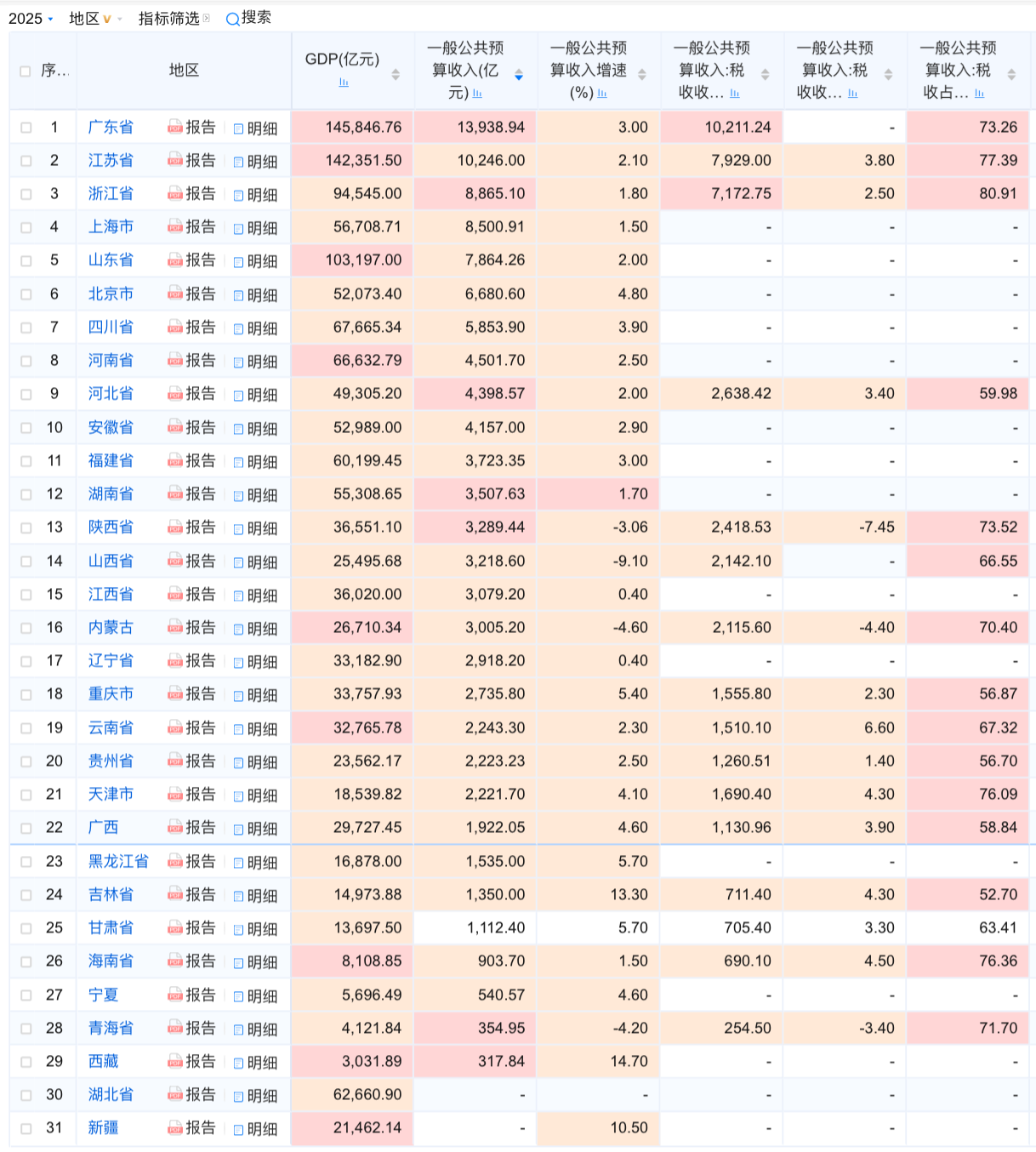Open the 明细 detail icon for 新疆

(x=239, y=1129)
